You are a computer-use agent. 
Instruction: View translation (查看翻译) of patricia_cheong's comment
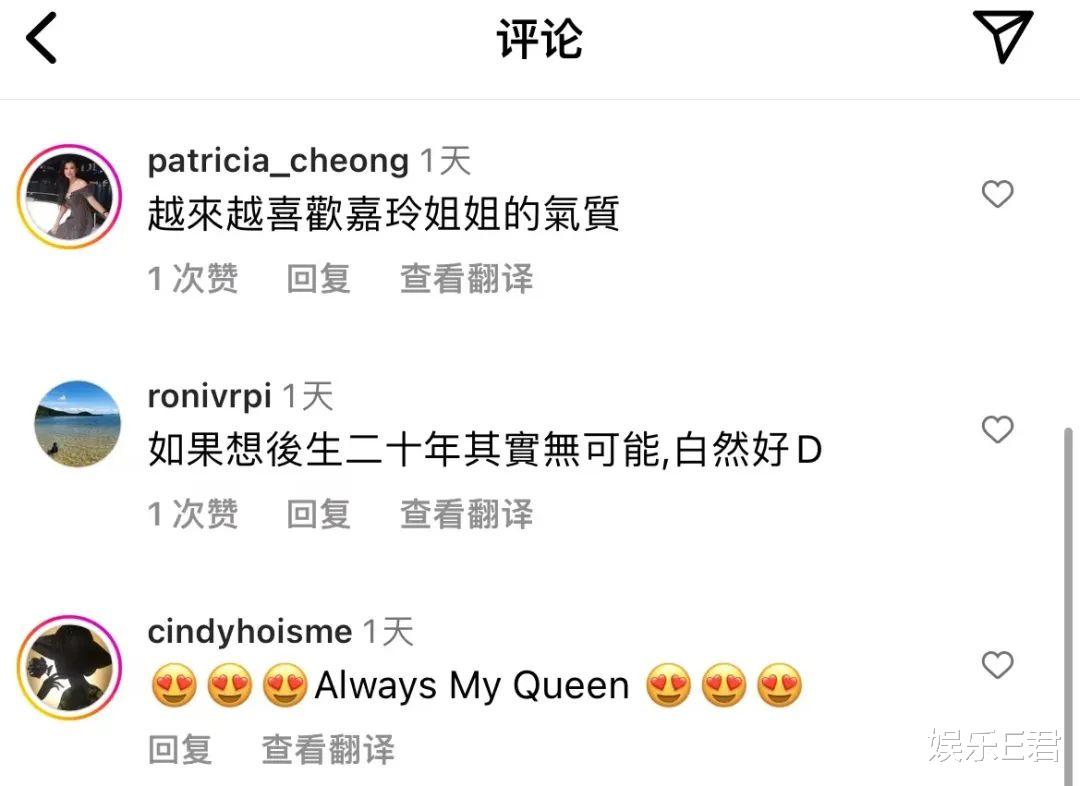pos(466,279)
